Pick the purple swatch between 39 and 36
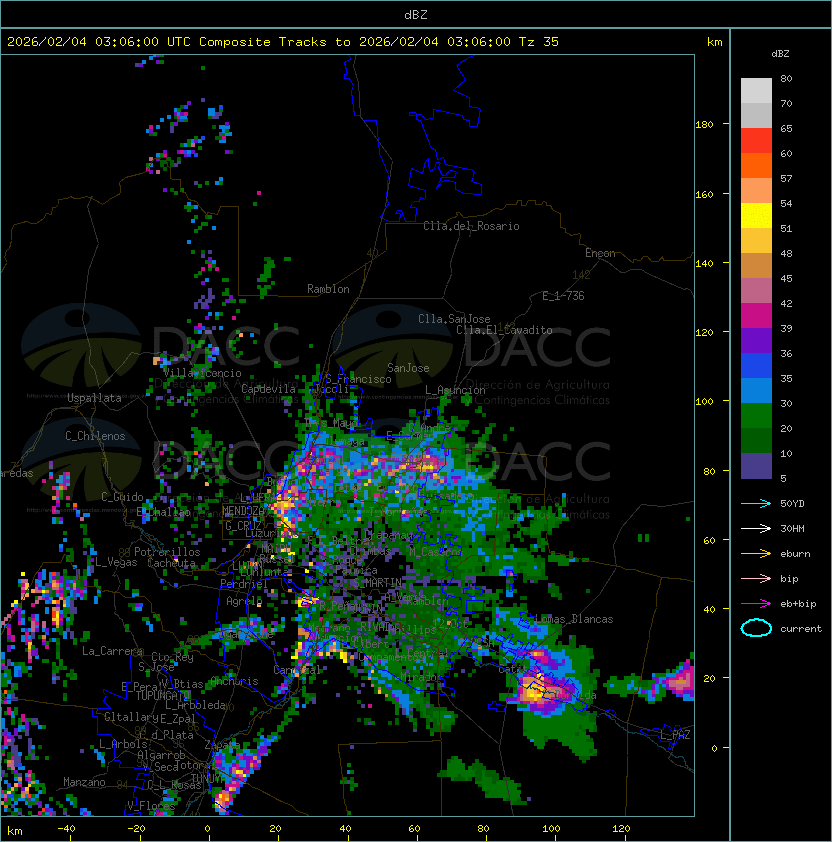The width and height of the screenshot is (832, 842). point(756,340)
